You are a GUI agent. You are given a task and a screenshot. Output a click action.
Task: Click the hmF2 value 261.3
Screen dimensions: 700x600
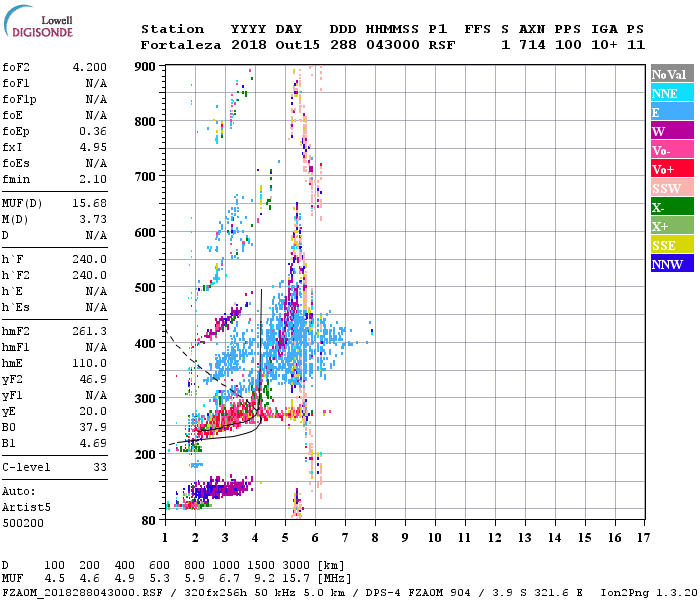click(x=90, y=331)
